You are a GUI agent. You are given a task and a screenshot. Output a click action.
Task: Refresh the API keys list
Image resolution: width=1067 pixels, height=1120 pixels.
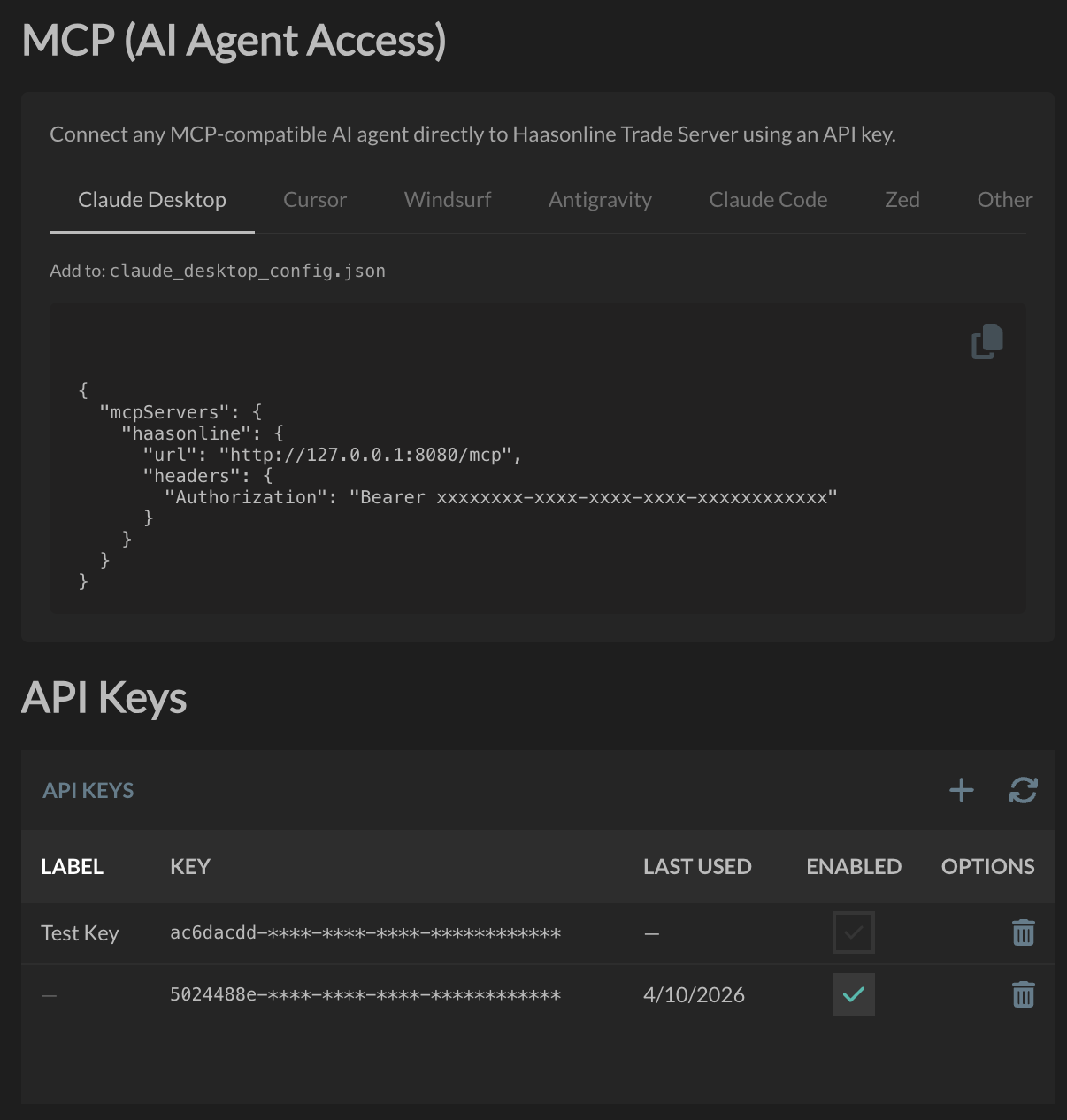point(1023,790)
